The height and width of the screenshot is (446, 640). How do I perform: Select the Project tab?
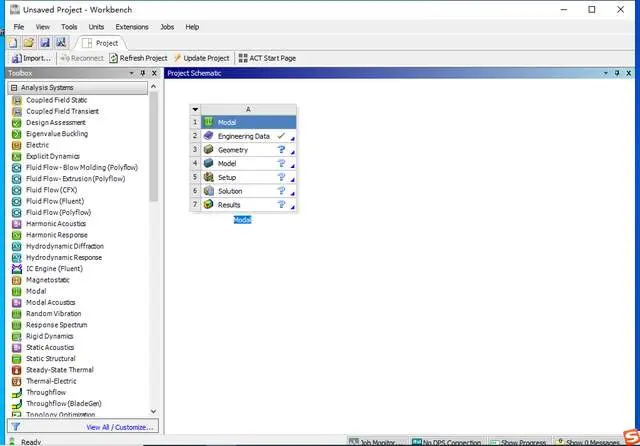101,43
